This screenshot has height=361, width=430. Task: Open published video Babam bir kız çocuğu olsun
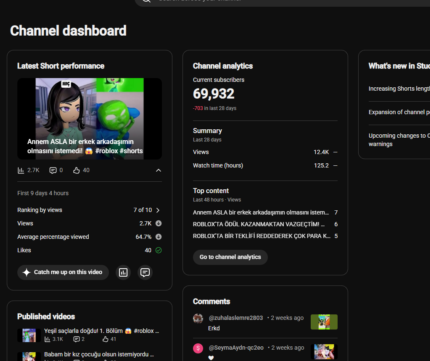click(99, 354)
